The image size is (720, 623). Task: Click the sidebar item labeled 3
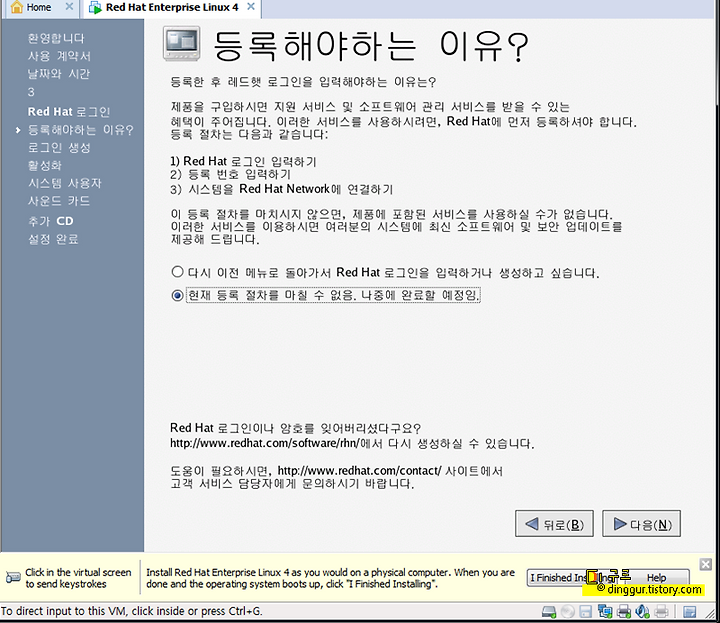tap(31, 92)
